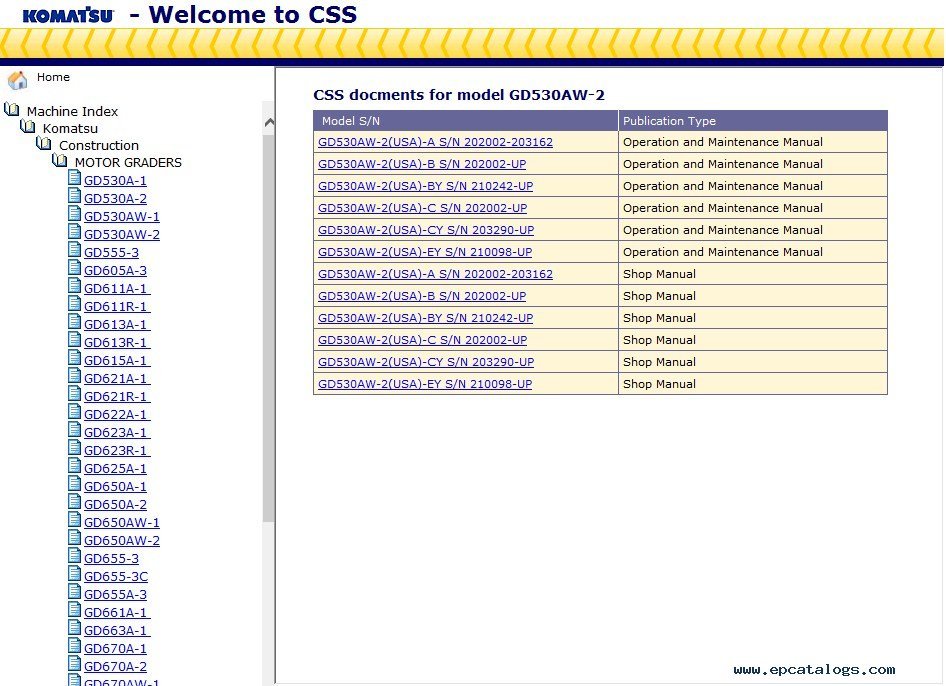Viewport: 946px width, 686px height.
Task: Click the document icon beside GD555-3
Action: (x=74, y=250)
